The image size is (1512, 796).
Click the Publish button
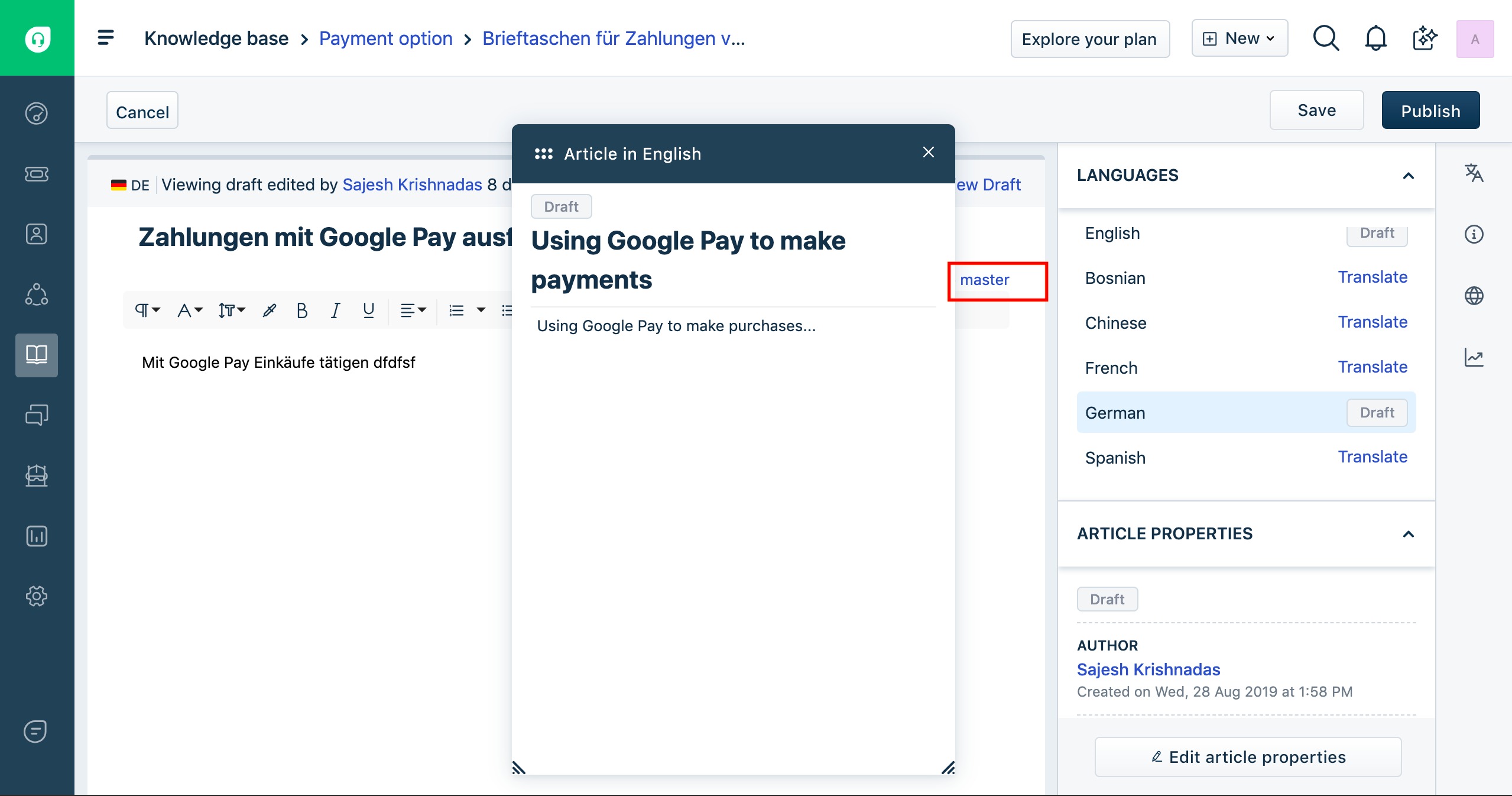pos(1430,111)
